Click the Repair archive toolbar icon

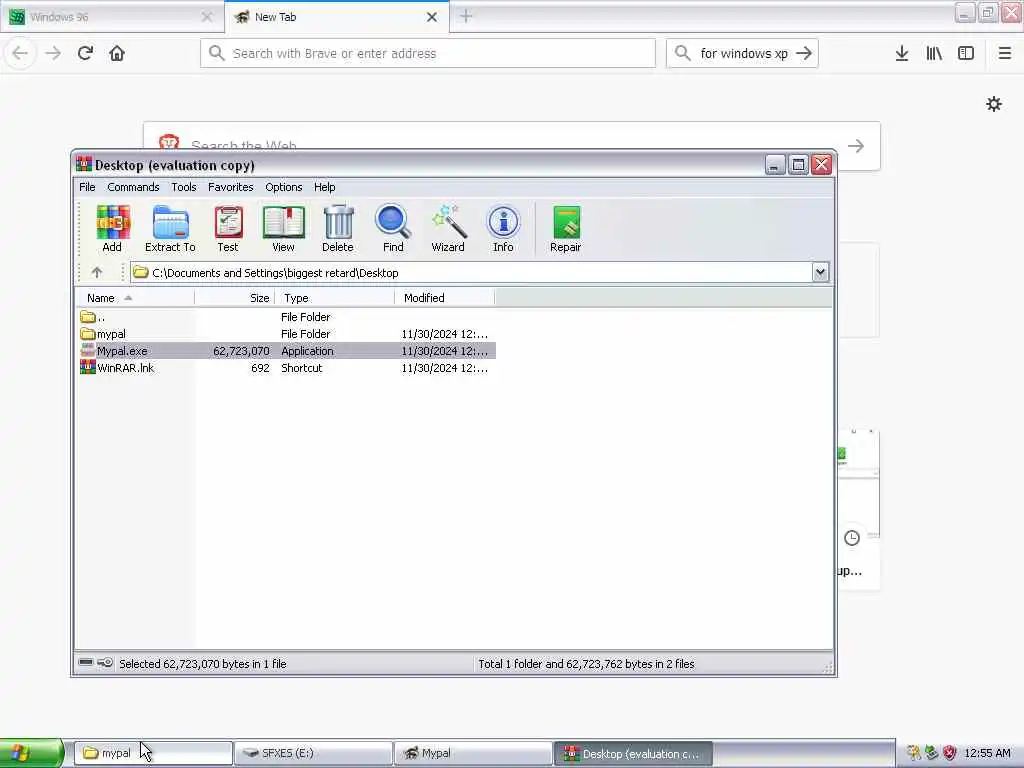tap(566, 228)
